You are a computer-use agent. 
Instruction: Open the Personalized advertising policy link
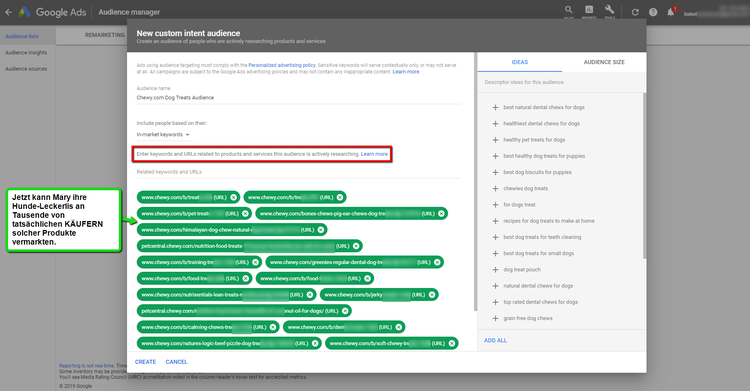(282, 65)
